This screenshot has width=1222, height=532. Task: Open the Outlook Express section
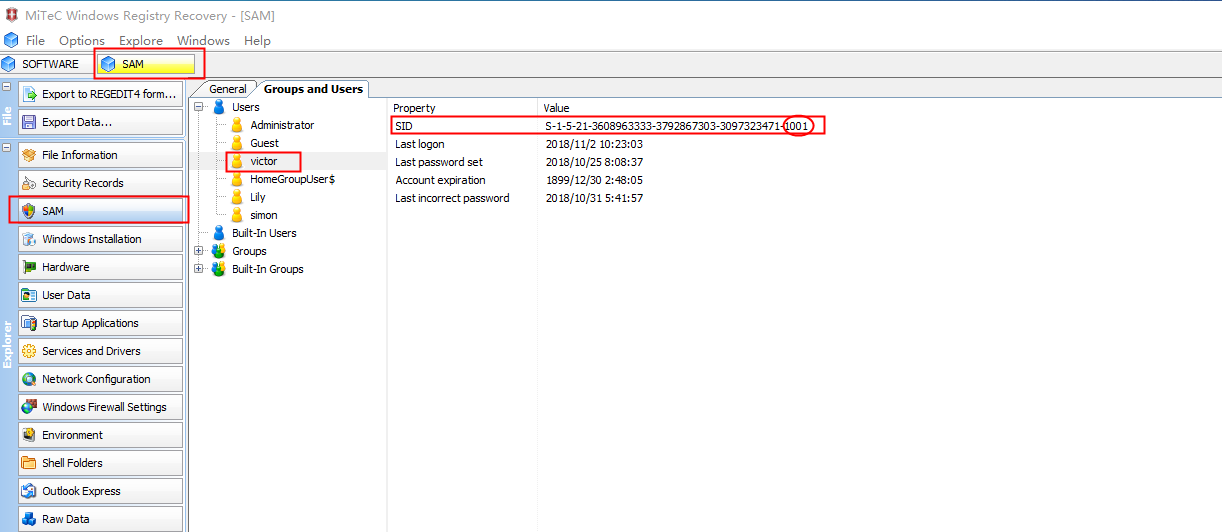pos(100,491)
